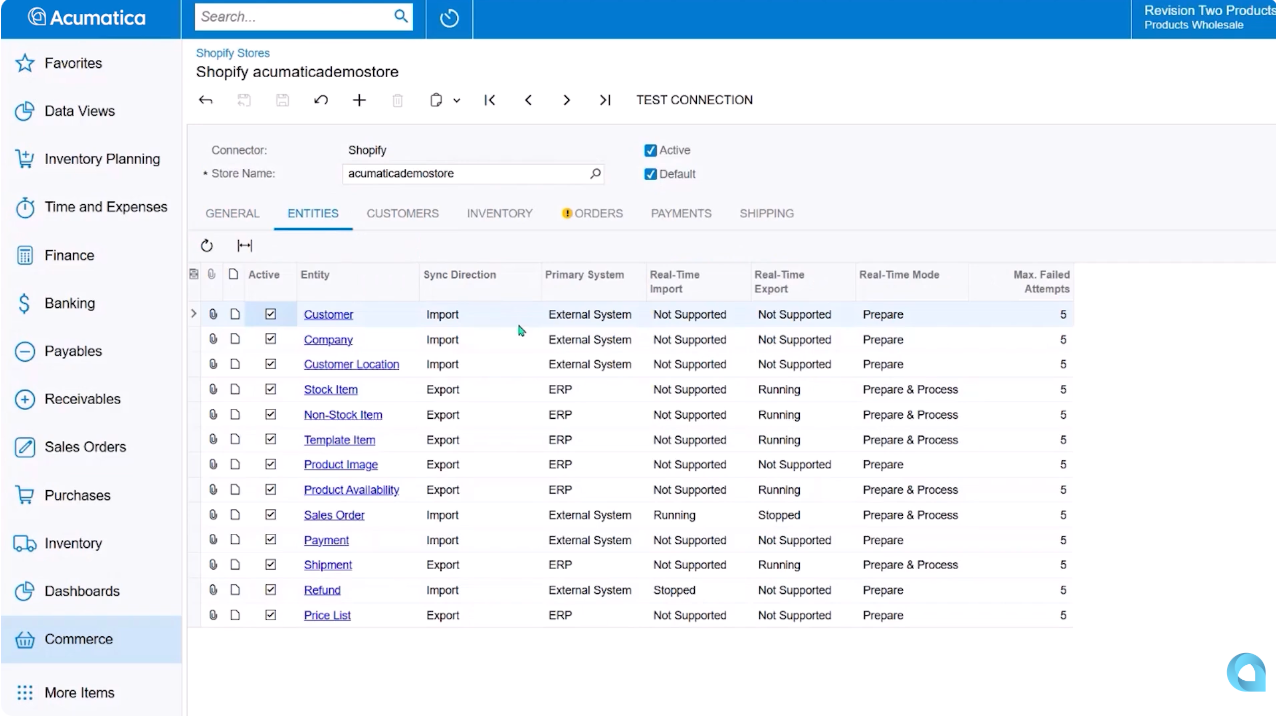Open the PAYMENTS tab
Viewport: 1276px width, 720px height.
(681, 213)
